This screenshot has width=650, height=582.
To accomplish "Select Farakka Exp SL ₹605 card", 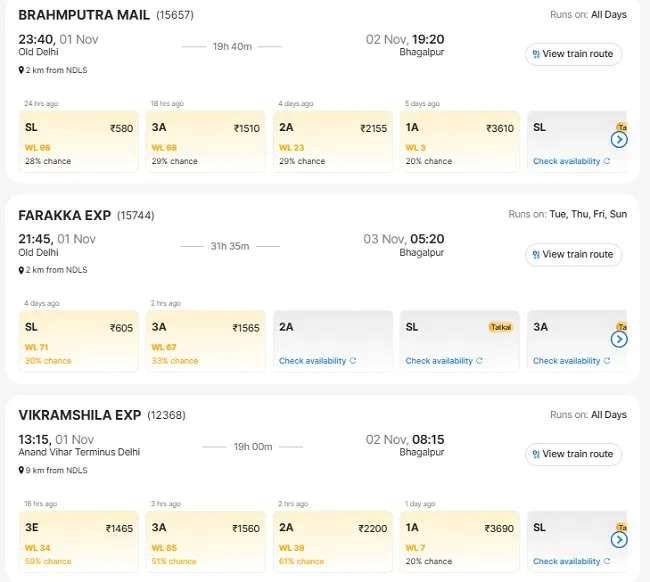I will click(79, 341).
